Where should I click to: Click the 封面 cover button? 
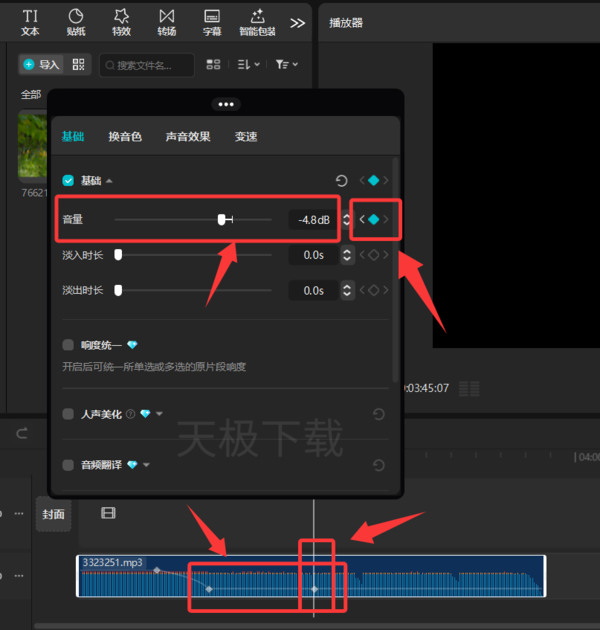point(53,514)
